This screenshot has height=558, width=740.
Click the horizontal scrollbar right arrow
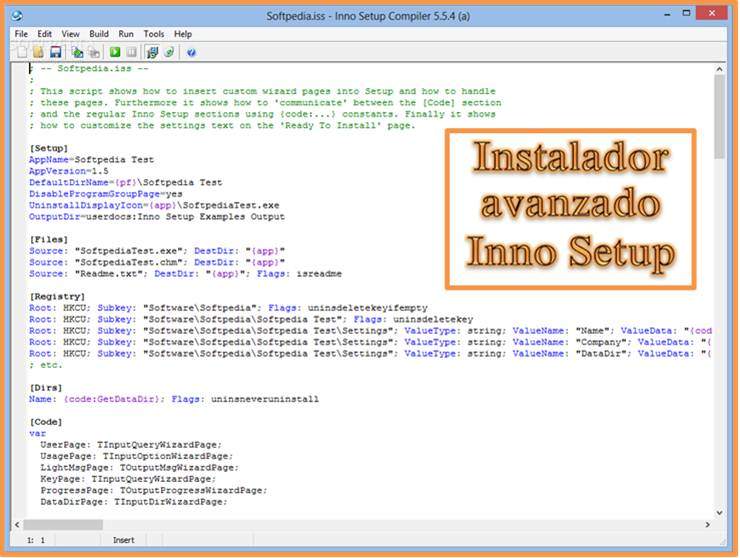pyautogui.click(x=707, y=524)
